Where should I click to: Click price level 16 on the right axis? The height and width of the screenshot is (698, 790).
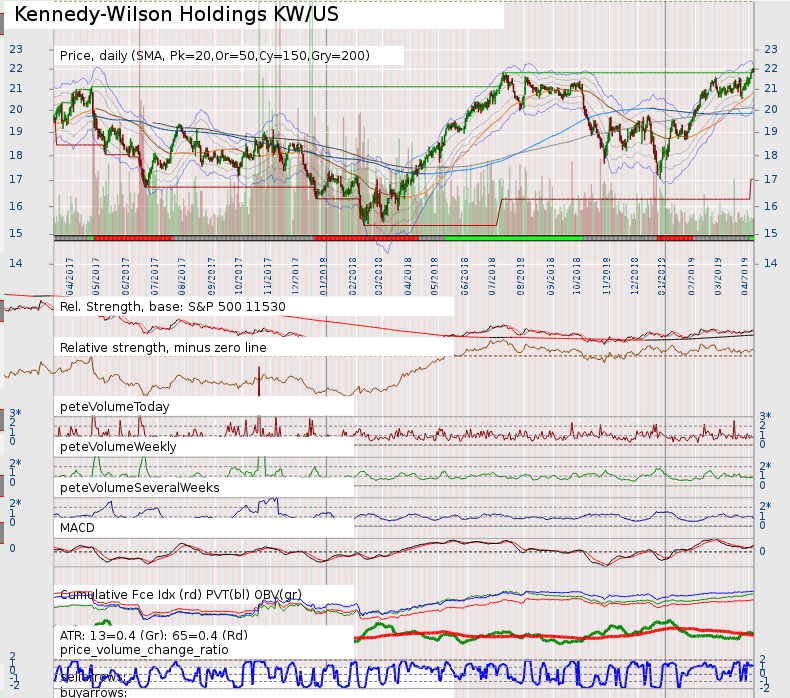771,206
